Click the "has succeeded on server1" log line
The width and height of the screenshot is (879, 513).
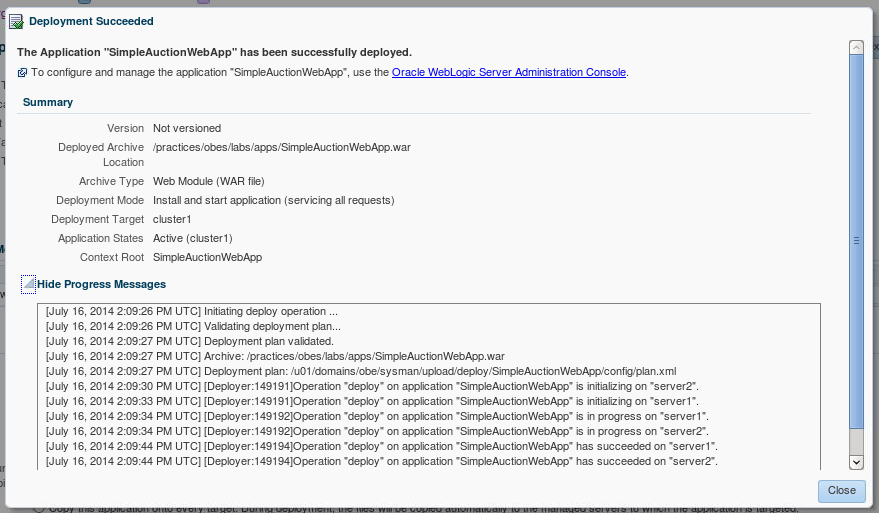coord(382,446)
